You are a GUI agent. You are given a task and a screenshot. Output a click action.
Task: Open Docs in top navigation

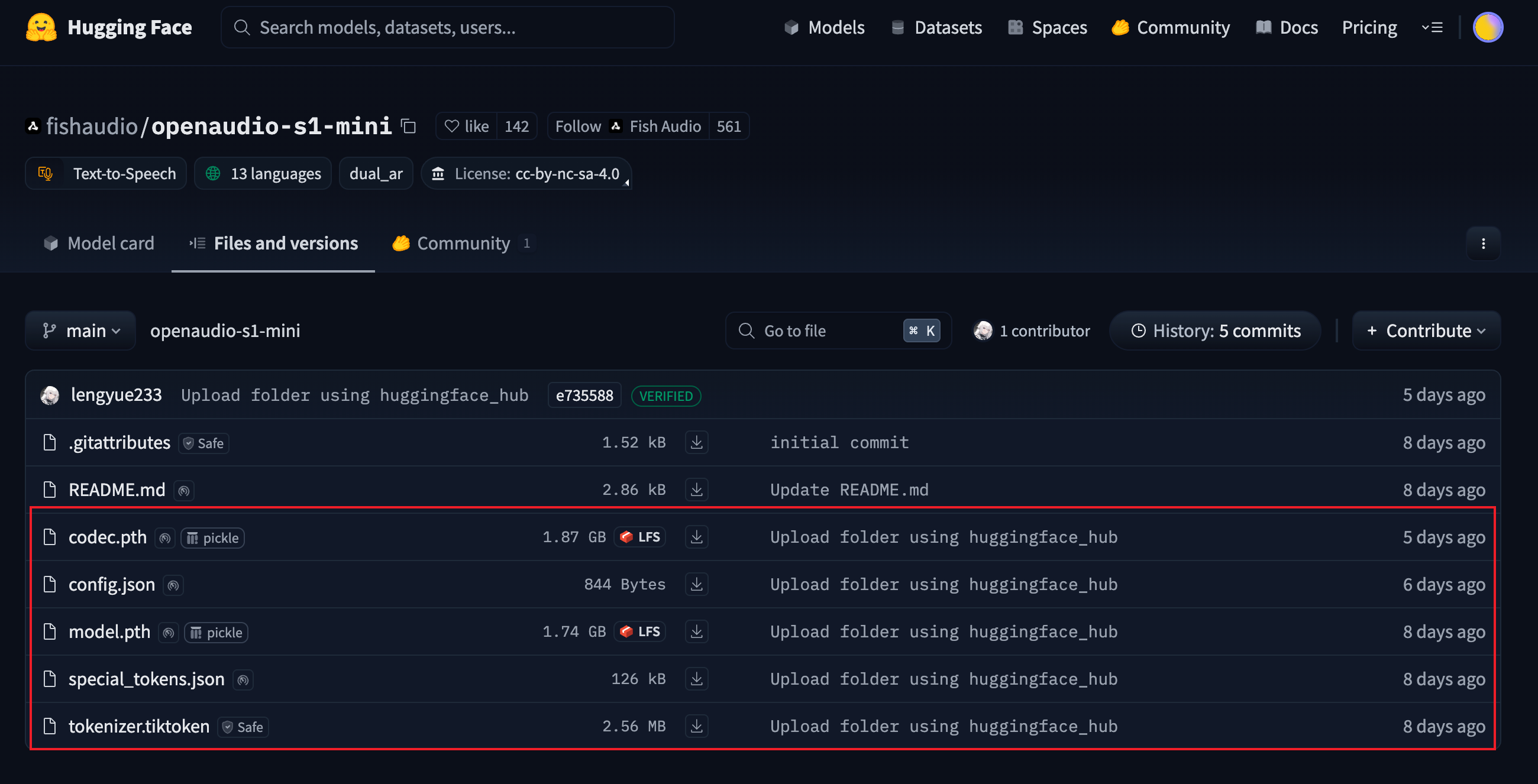[x=1287, y=27]
